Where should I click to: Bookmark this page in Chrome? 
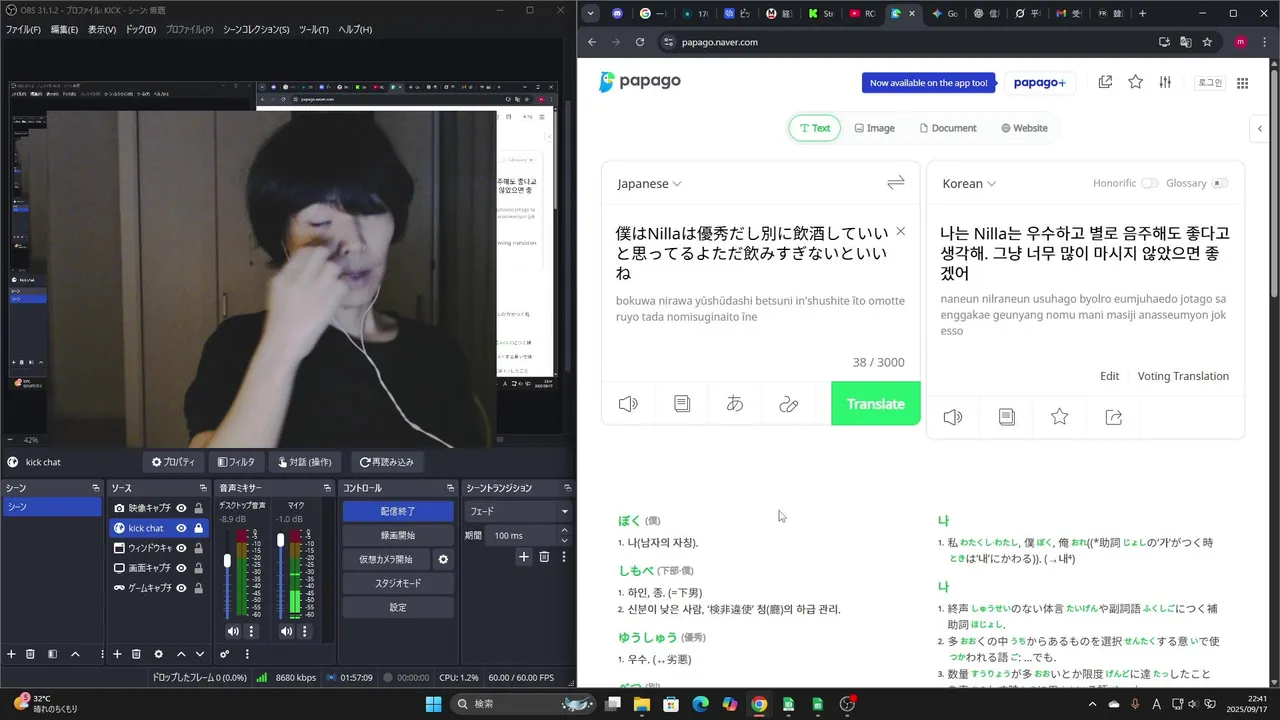[1207, 42]
